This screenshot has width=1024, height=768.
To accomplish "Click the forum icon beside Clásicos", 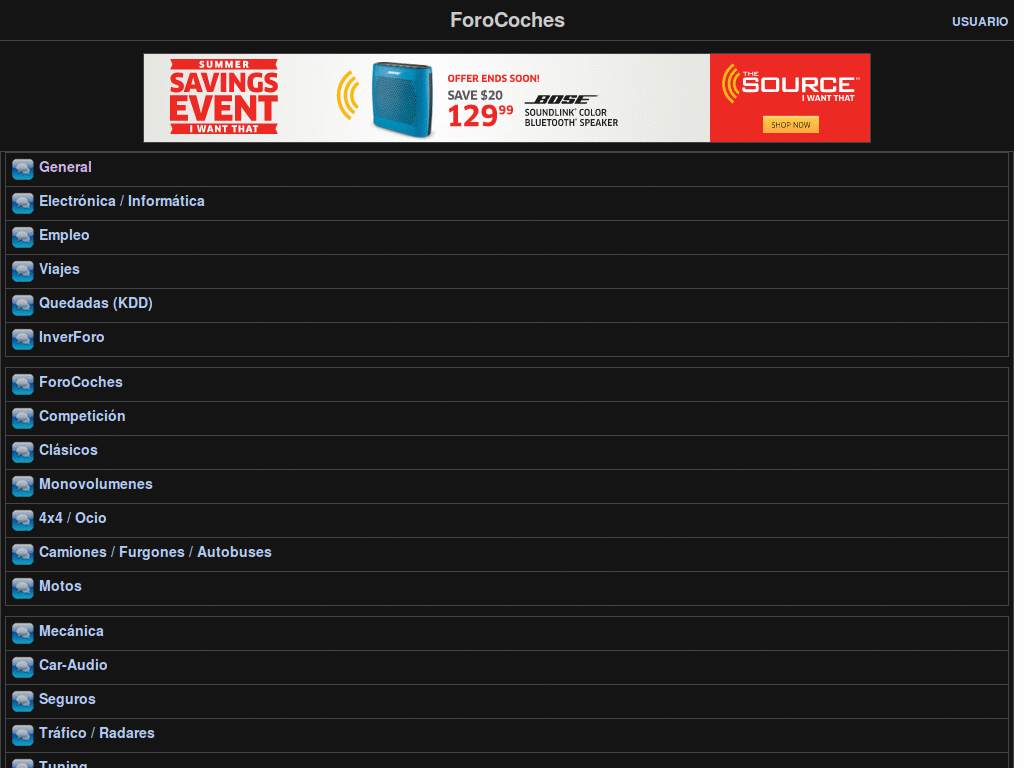I will click(x=23, y=452).
